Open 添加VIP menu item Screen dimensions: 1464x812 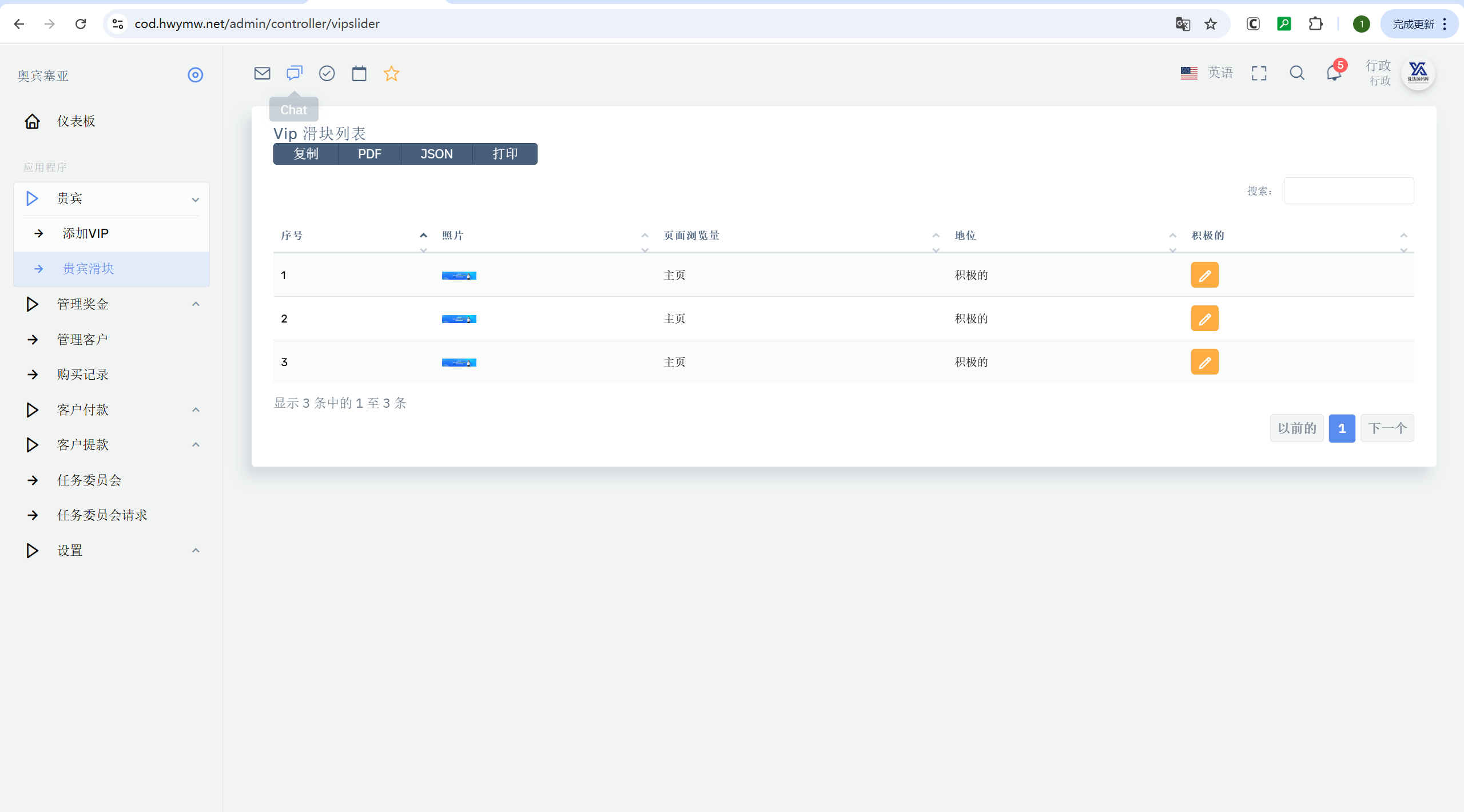pos(85,233)
